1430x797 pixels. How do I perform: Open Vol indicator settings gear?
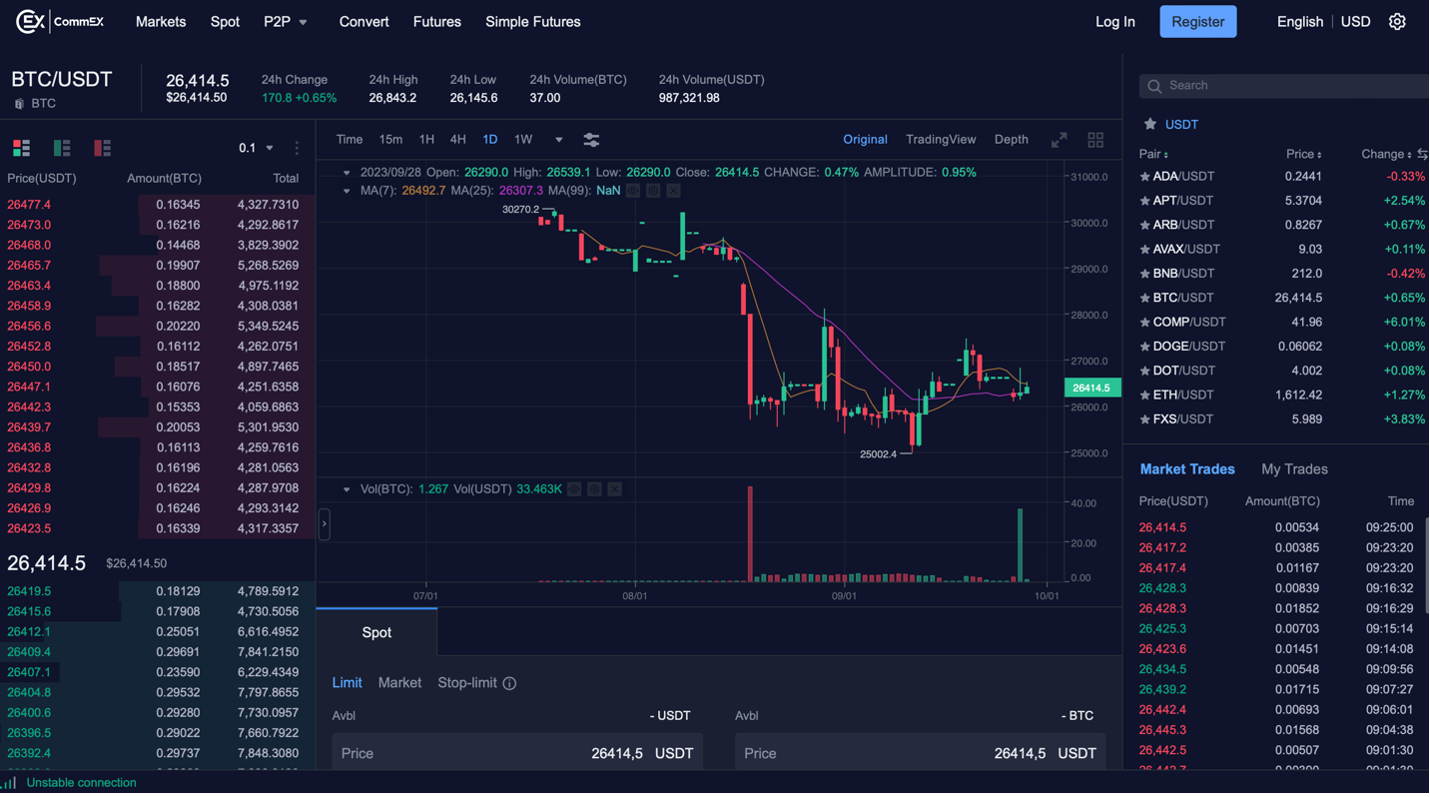(x=594, y=489)
